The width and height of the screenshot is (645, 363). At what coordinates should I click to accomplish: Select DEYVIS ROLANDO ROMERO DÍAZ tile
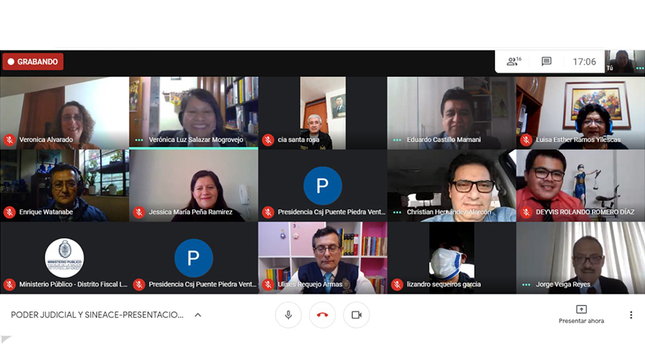point(580,186)
